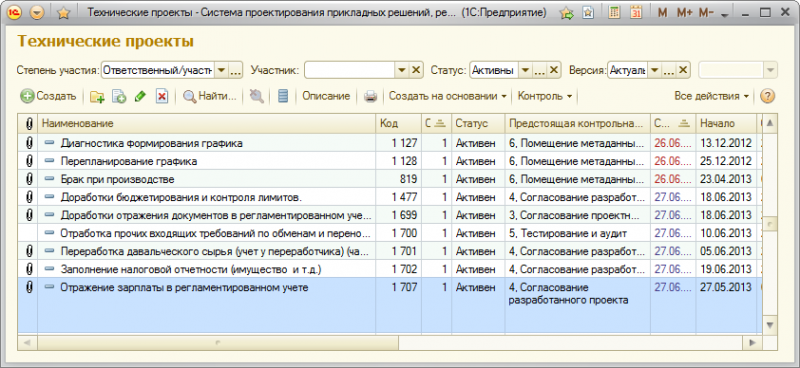Screen dimensions: 800x368
Task: Select row Перепланирование графика
Action: click(x=390, y=161)
